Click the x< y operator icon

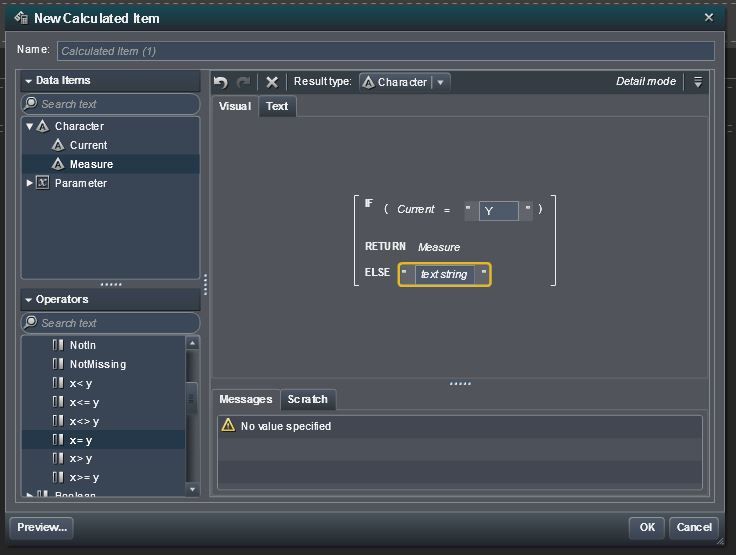58,383
